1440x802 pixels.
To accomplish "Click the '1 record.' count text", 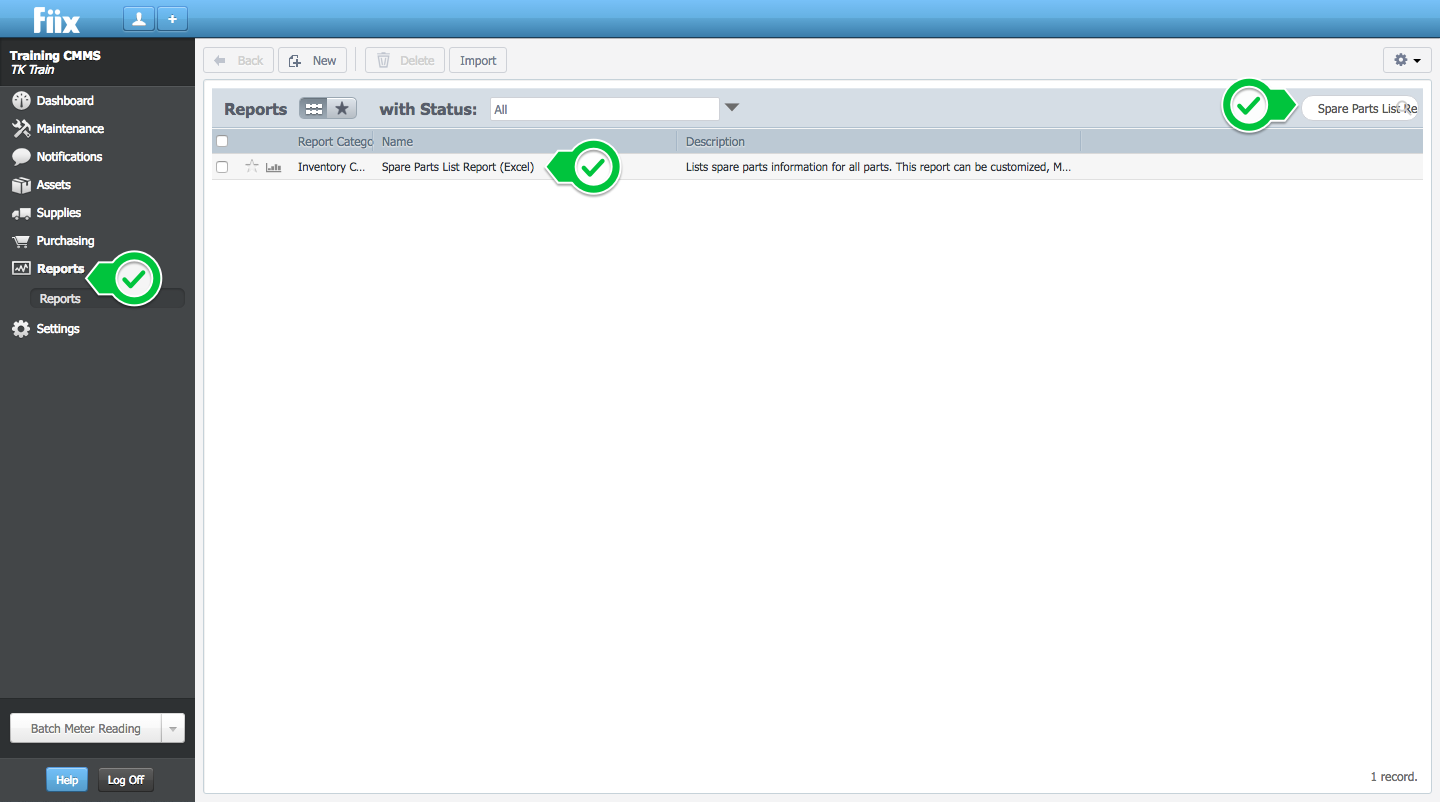I will (x=1393, y=776).
